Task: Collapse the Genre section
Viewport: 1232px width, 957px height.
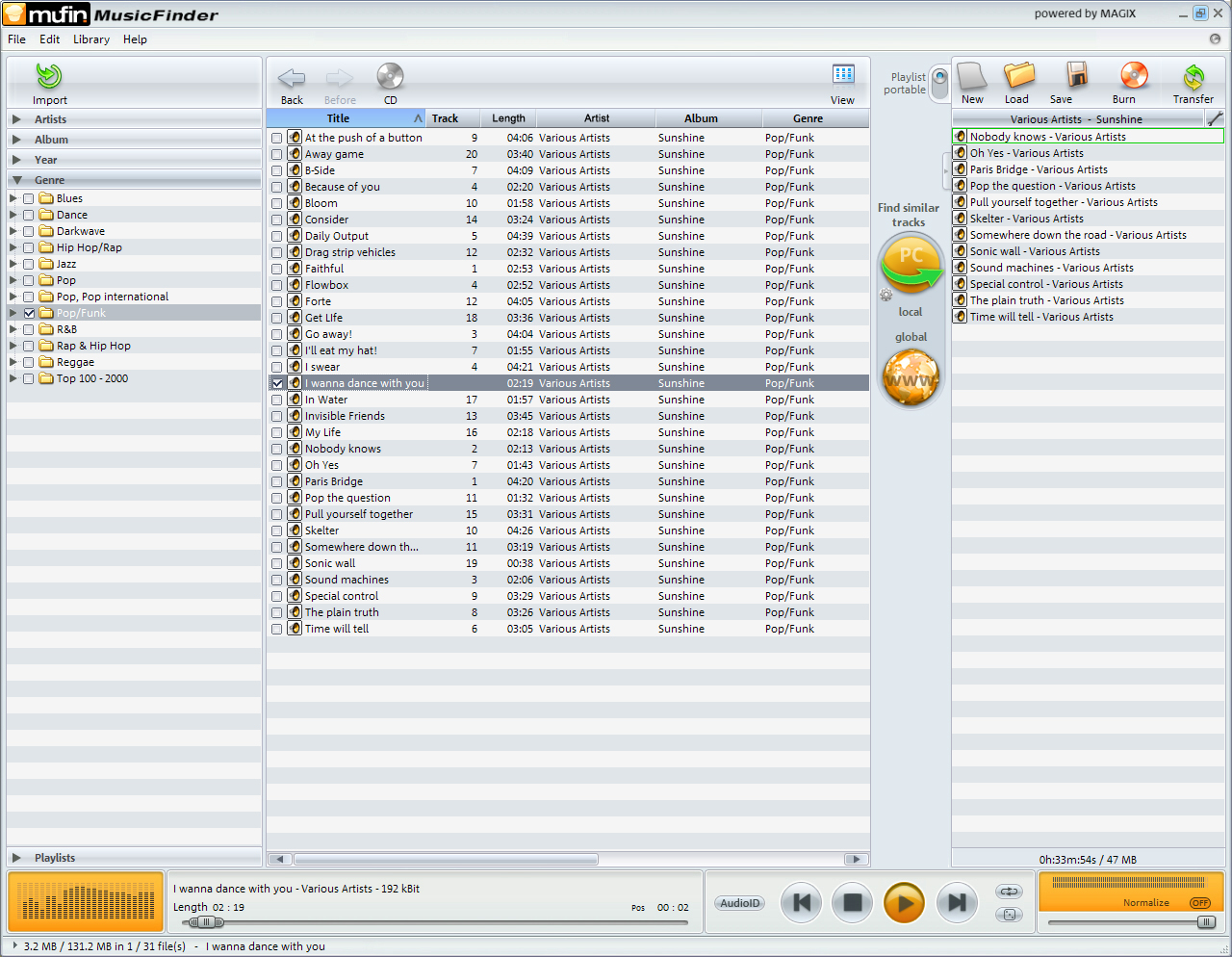Action: point(16,180)
